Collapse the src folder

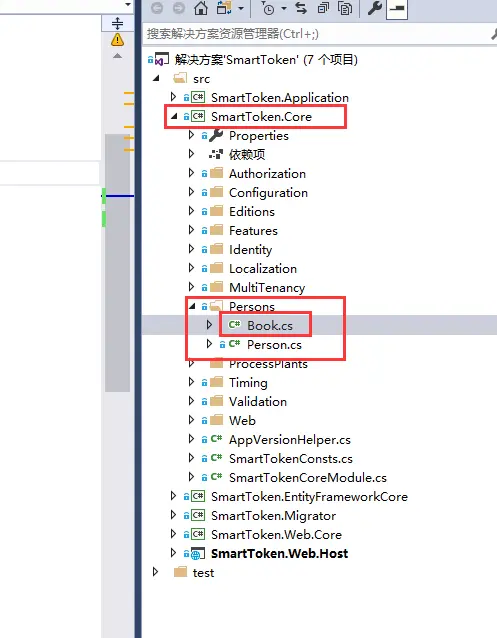156,78
